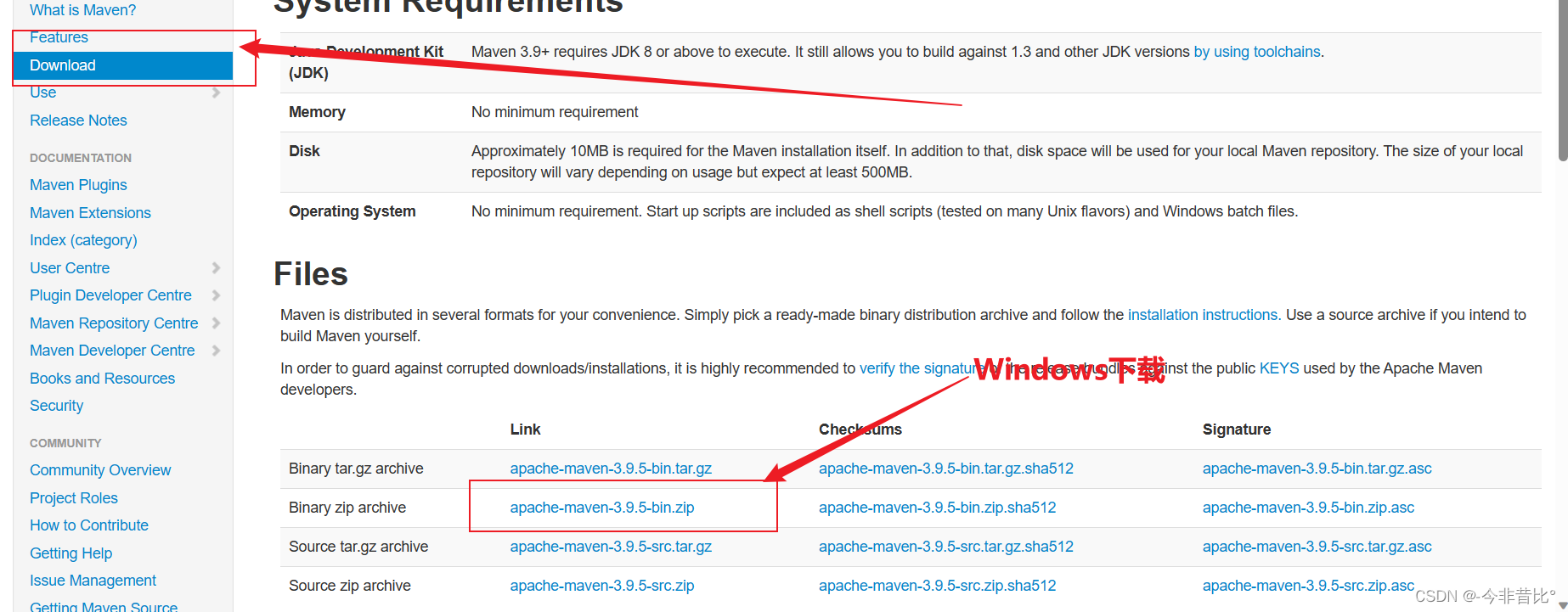Open apache-maven-3.9.5-src.zip.sha512 checksum
The width and height of the screenshot is (1568, 612).
938,586
